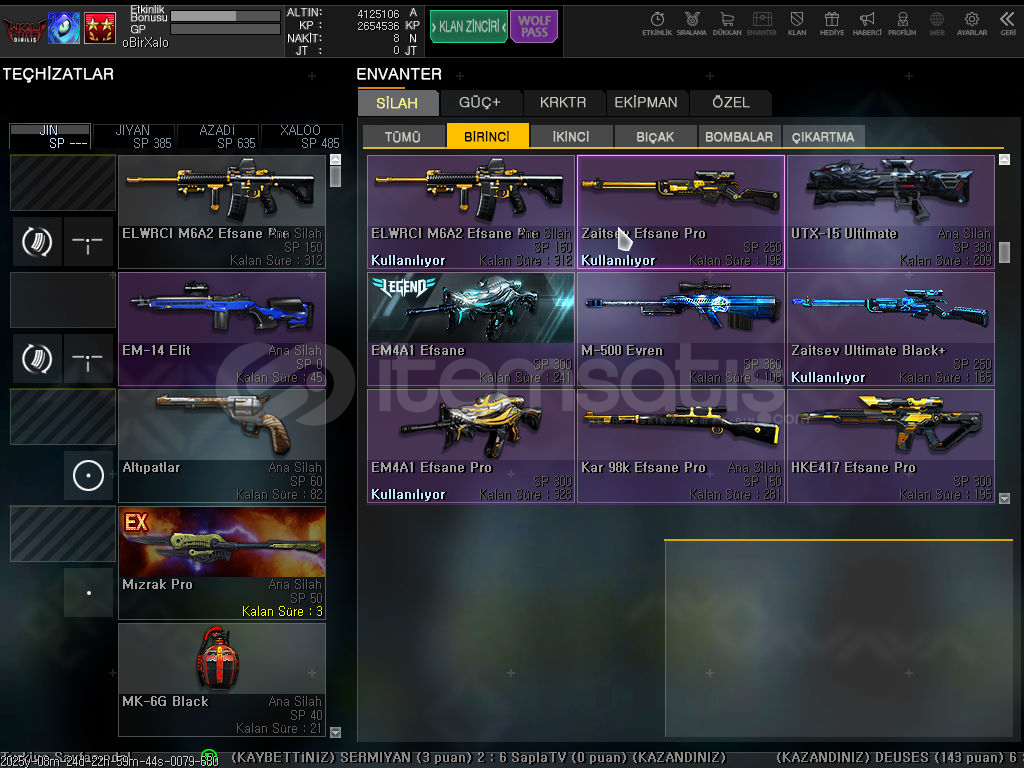The image size is (1024, 768).
Task: Open the Sıralama ranking icon
Action: (692, 24)
